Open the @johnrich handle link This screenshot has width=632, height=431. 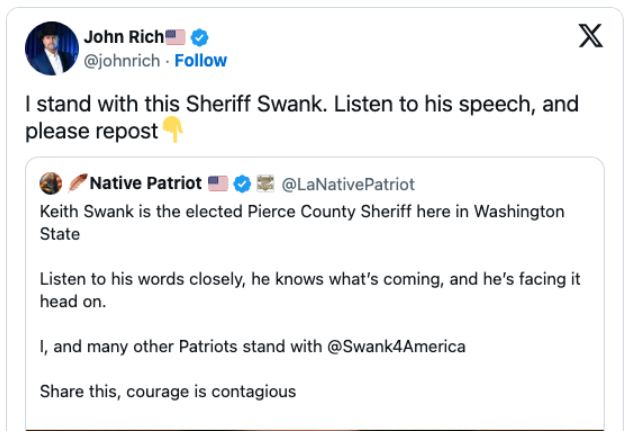(x=128, y=61)
